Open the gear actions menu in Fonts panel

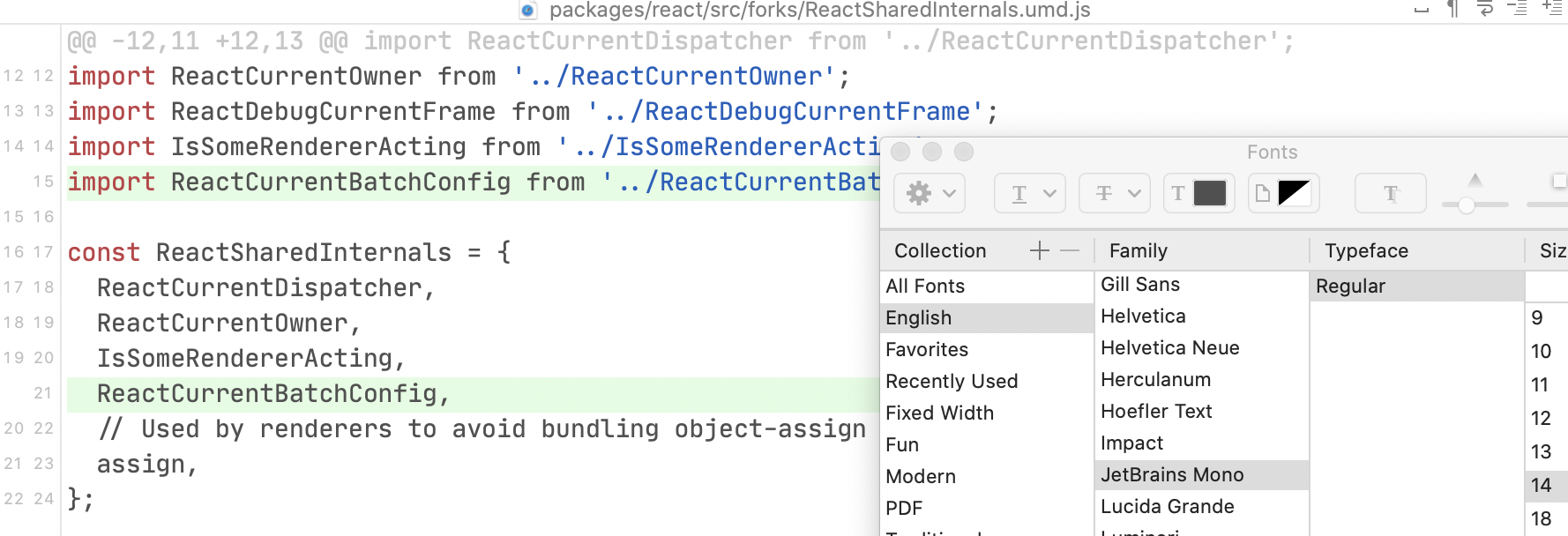click(930, 193)
